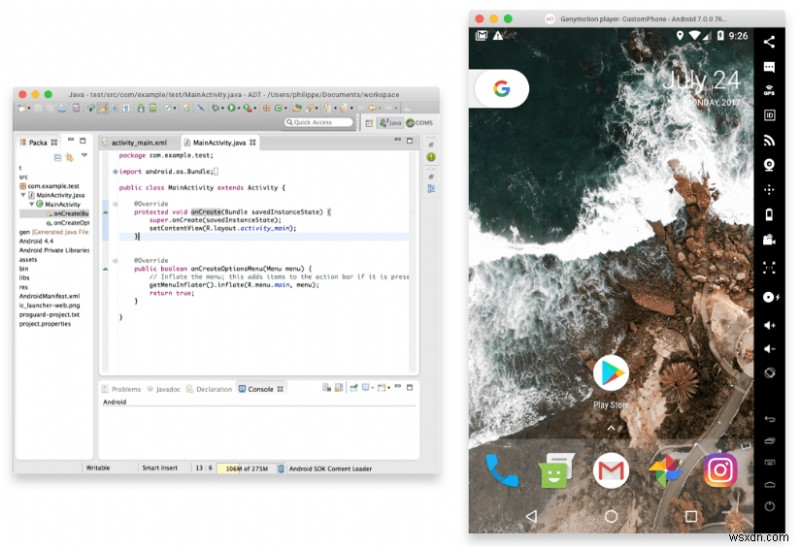Viewport: 800px width, 547px height.
Task: Expand the folded import statement
Action: 115,171
